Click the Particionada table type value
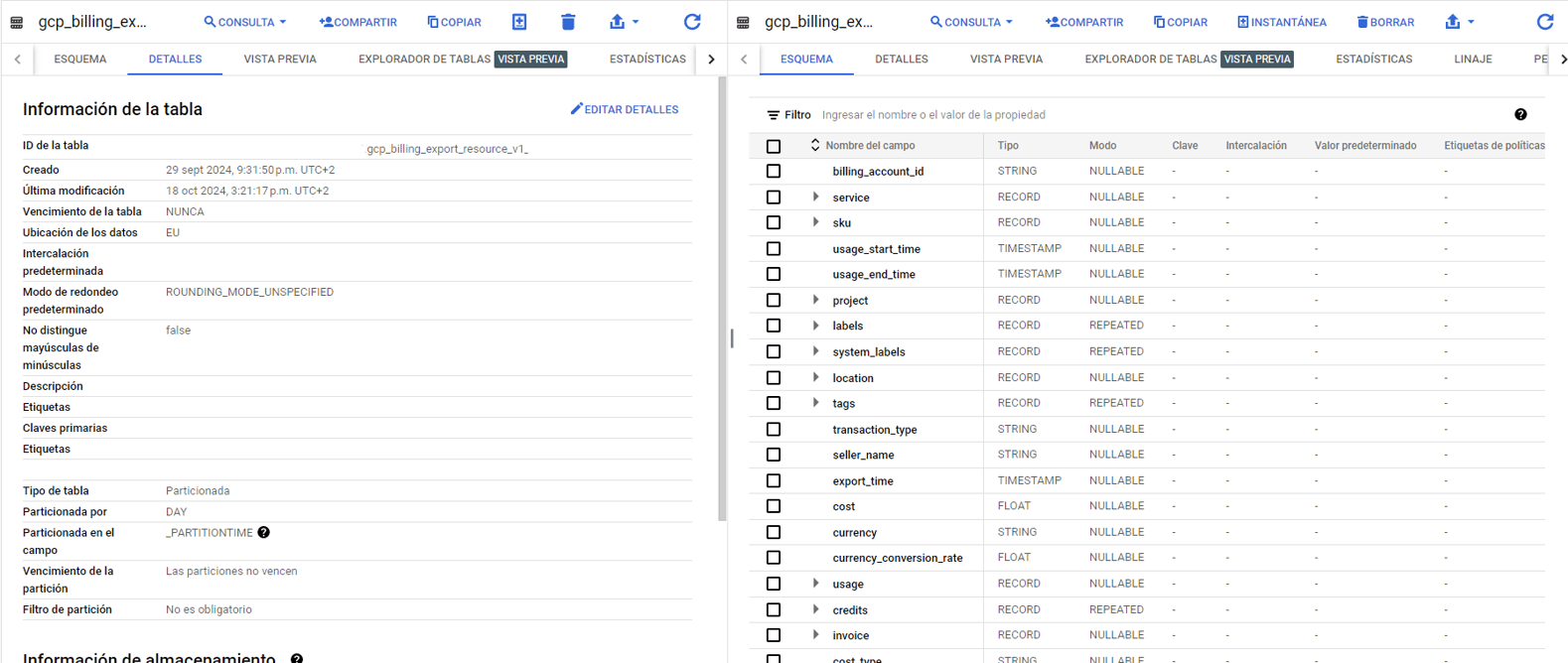 pos(198,491)
